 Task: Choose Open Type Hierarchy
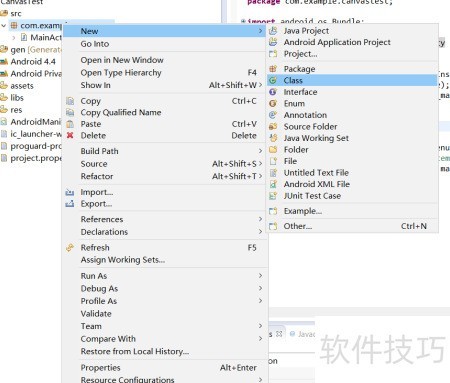(165, 73)
